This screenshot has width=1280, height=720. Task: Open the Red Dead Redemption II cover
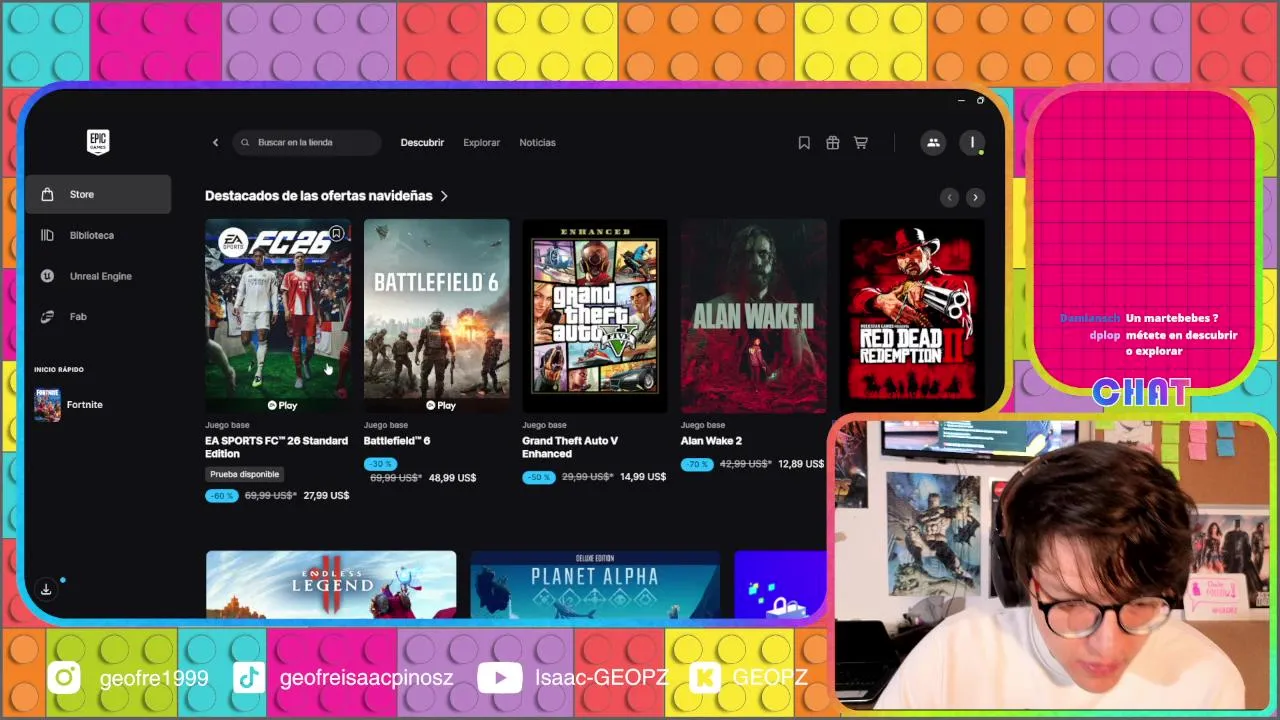click(x=912, y=316)
